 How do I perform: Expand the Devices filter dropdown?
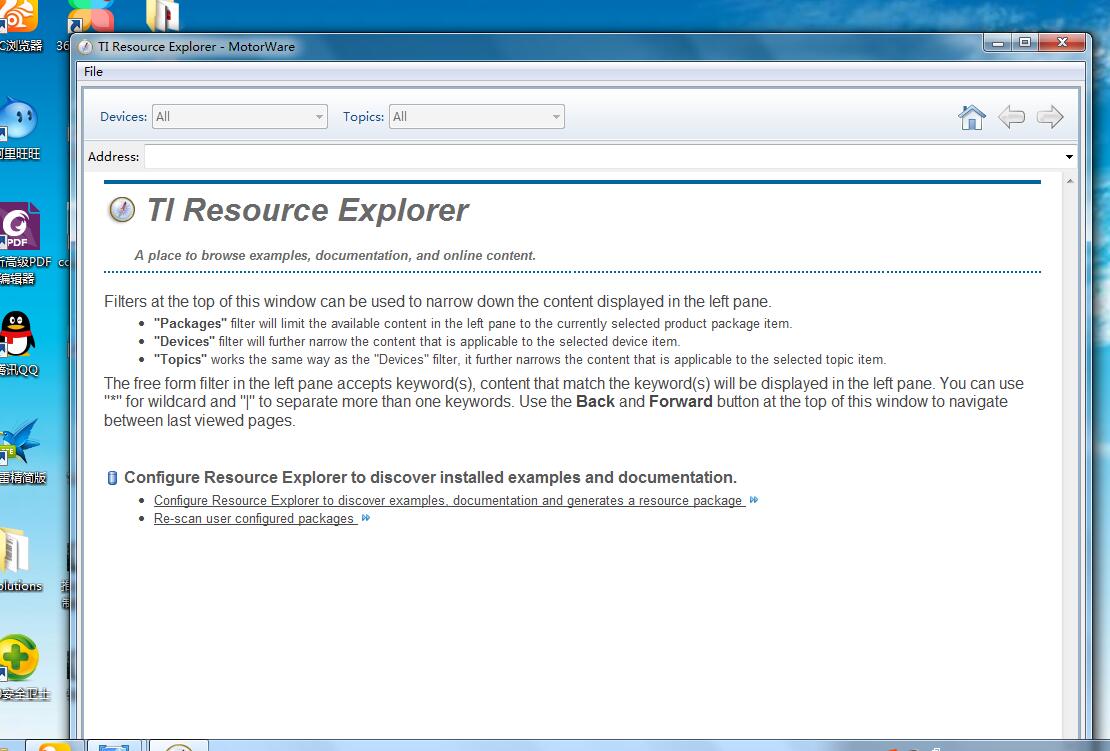[x=239, y=117]
